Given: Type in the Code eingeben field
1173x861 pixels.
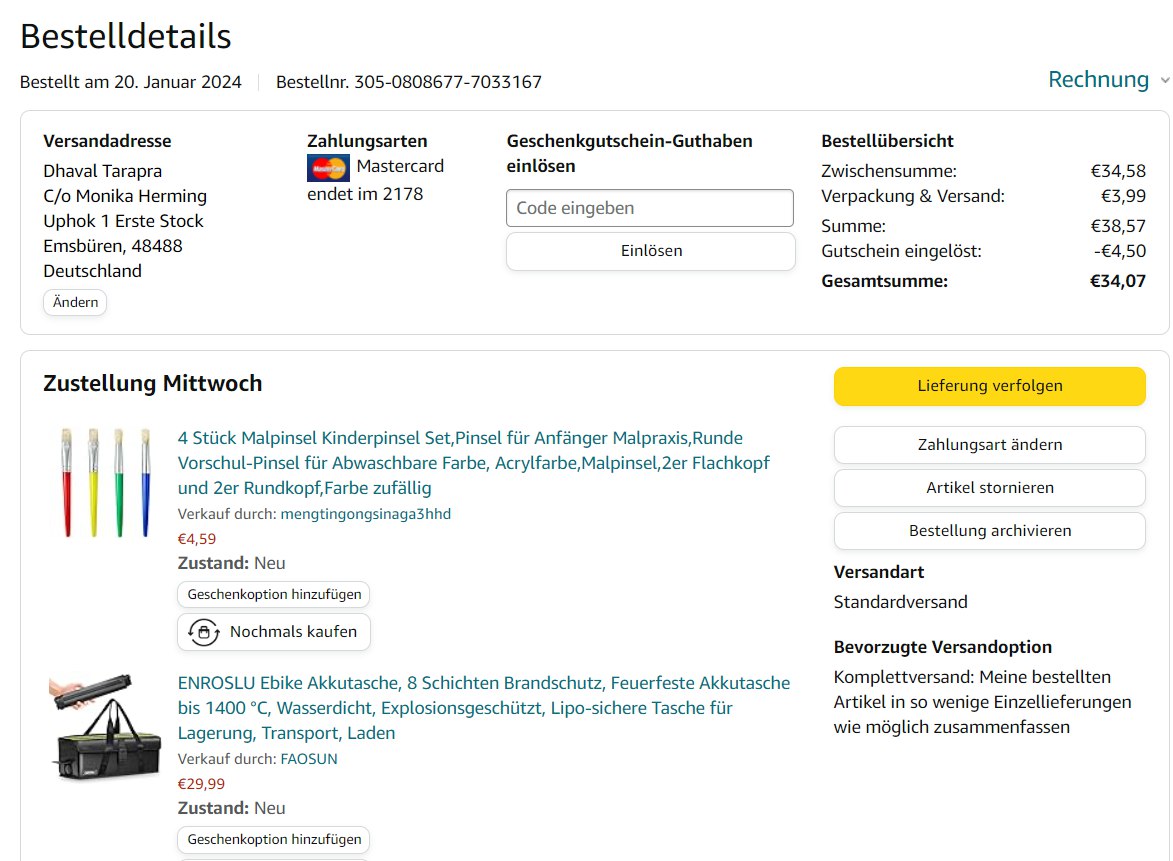Looking at the screenshot, I should [650, 208].
